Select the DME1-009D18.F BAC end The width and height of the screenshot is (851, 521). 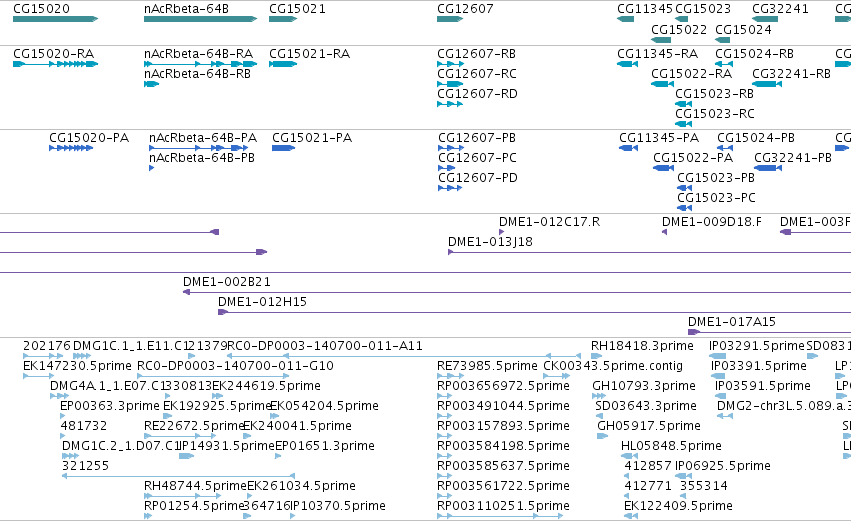coord(664,232)
